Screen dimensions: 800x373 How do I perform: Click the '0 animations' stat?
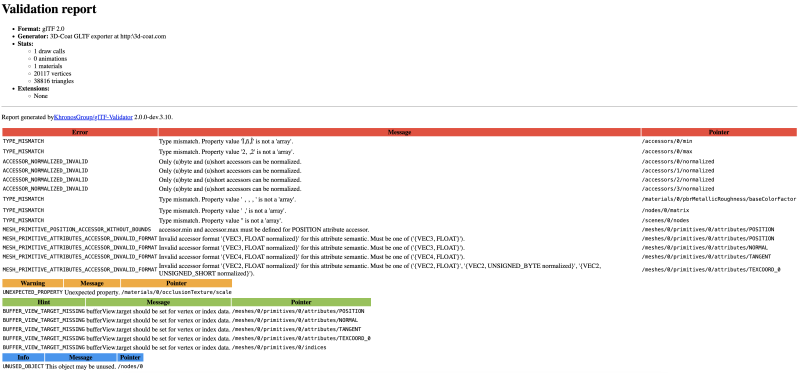(x=51, y=59)
